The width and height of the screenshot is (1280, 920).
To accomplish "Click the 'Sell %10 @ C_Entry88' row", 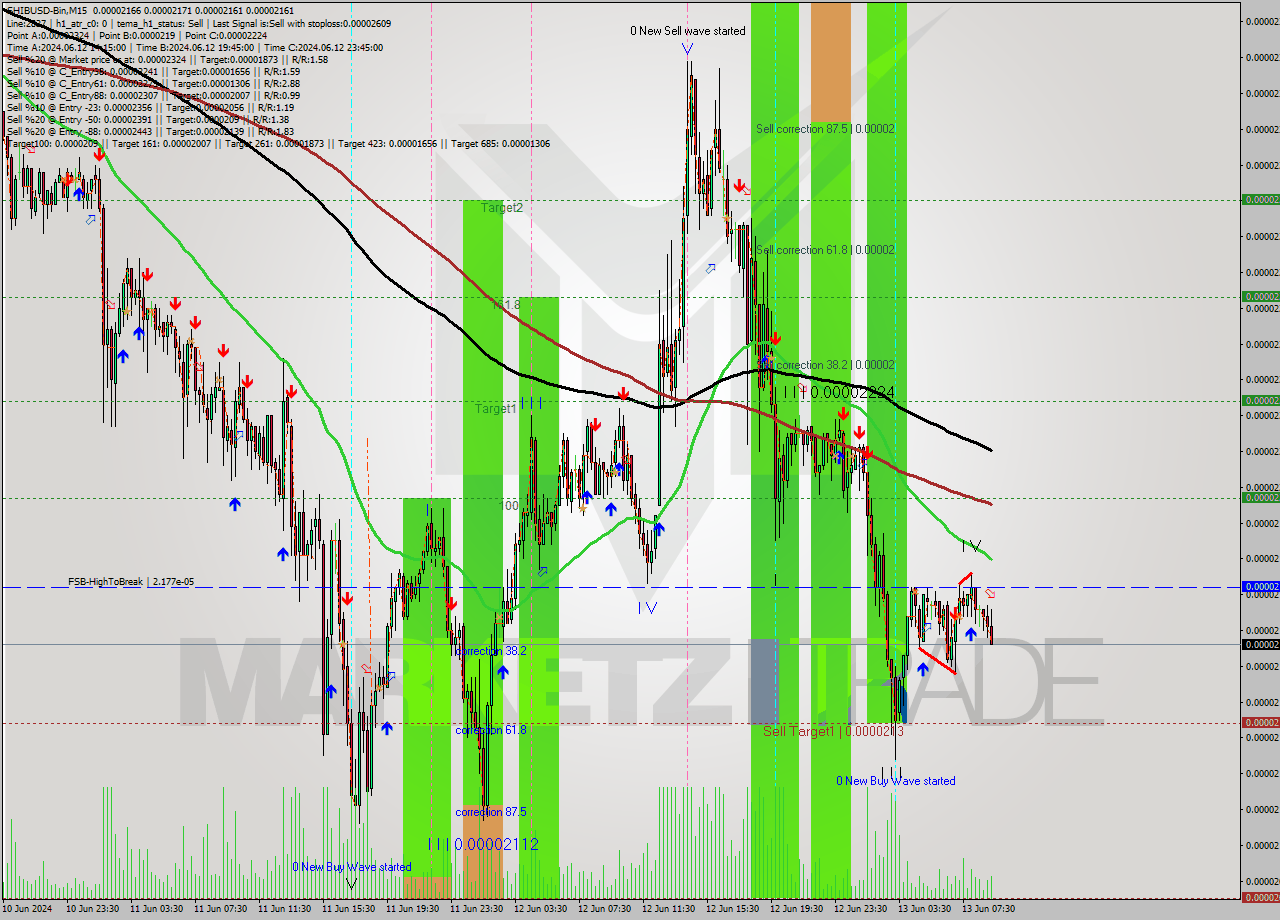I will (153, 95).
